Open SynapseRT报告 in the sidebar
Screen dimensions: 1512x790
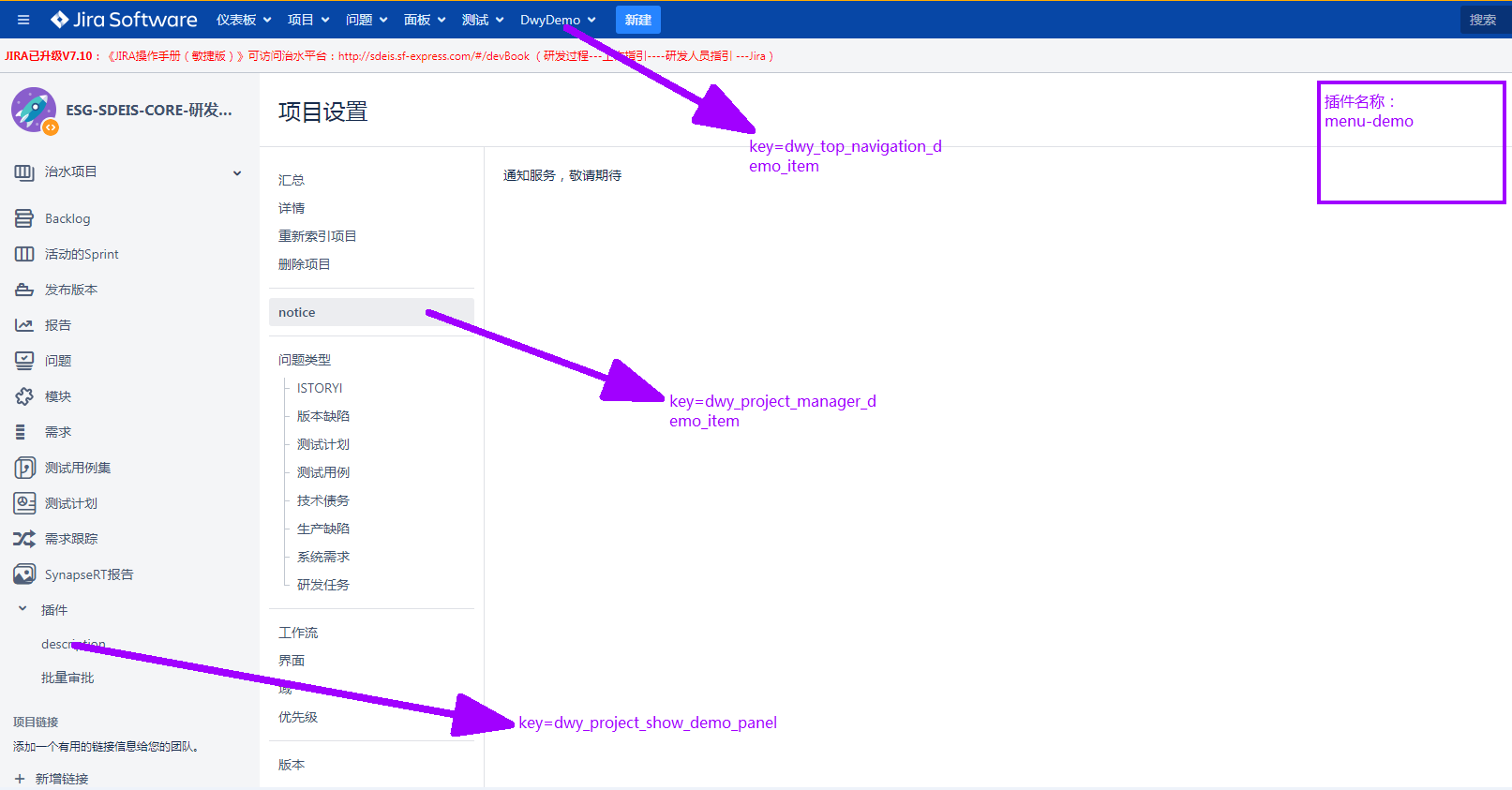click(x=89, y=574)
